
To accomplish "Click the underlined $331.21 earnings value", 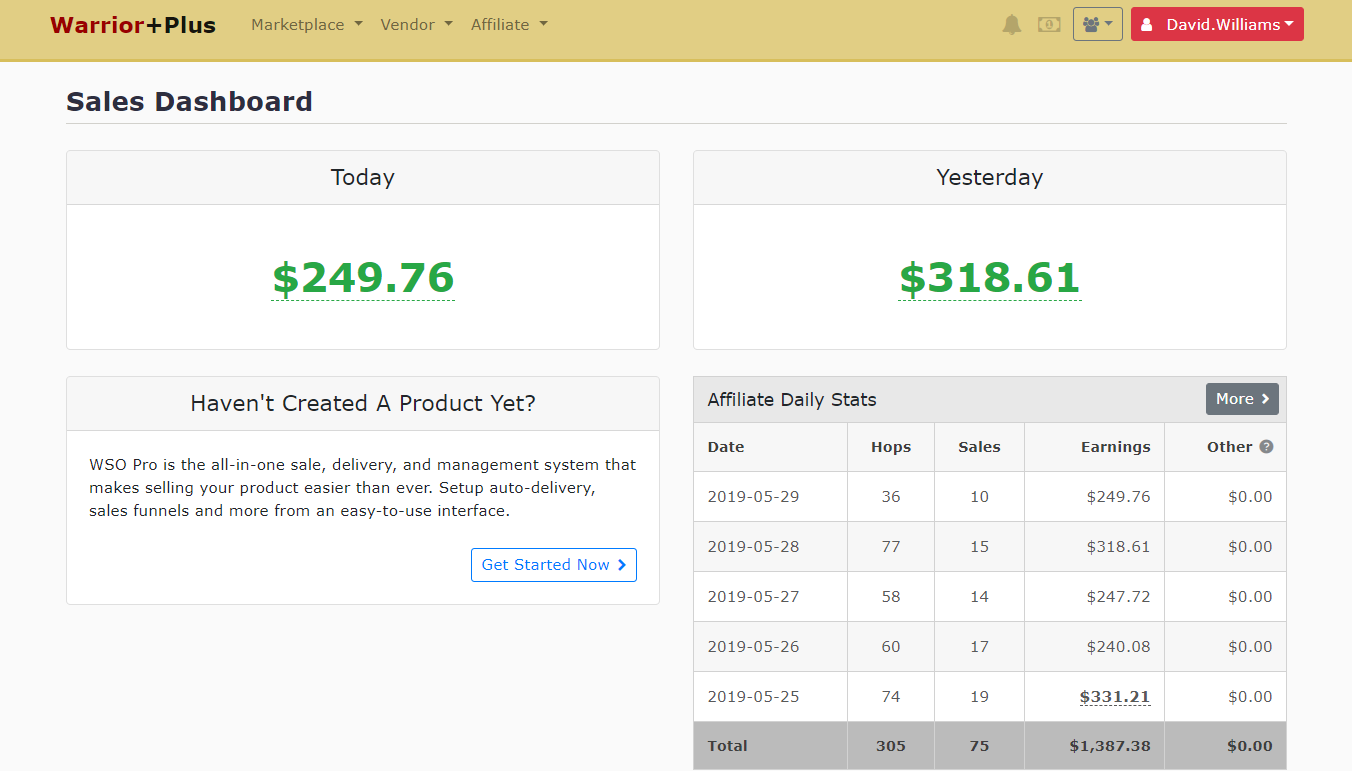I will pyautogui.click(x=1114, y=697).
